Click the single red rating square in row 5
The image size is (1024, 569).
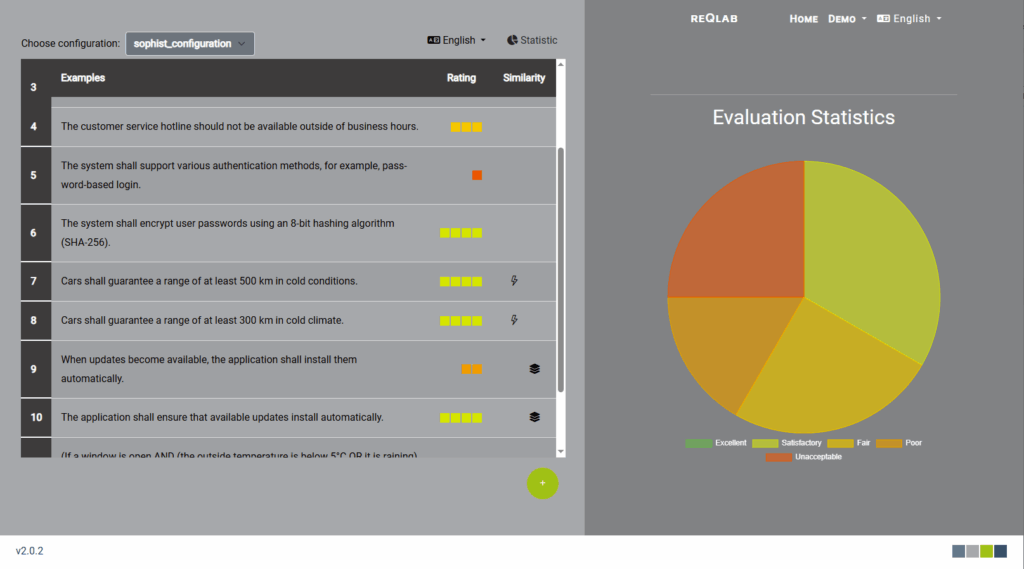(477, 175)
